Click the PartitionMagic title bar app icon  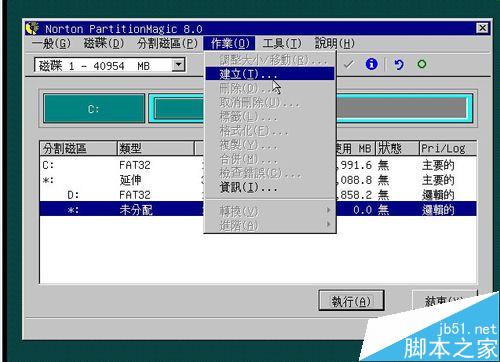33,28
